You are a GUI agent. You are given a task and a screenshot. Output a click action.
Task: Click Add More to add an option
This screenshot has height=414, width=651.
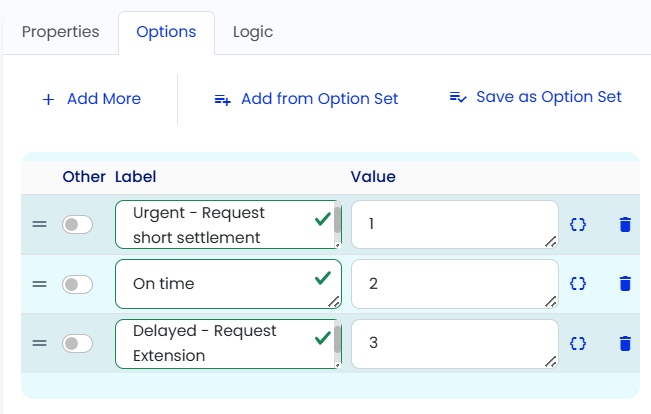92,99
